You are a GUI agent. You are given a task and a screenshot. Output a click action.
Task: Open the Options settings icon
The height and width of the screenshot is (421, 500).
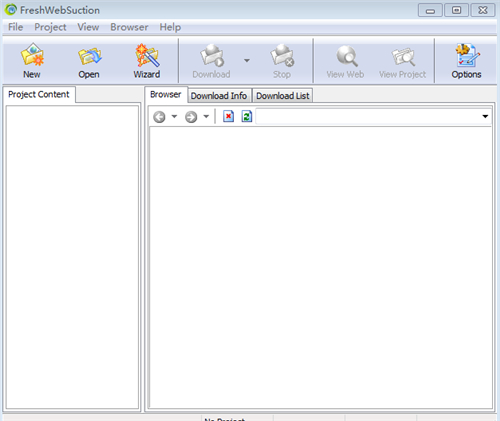point(467,55)
